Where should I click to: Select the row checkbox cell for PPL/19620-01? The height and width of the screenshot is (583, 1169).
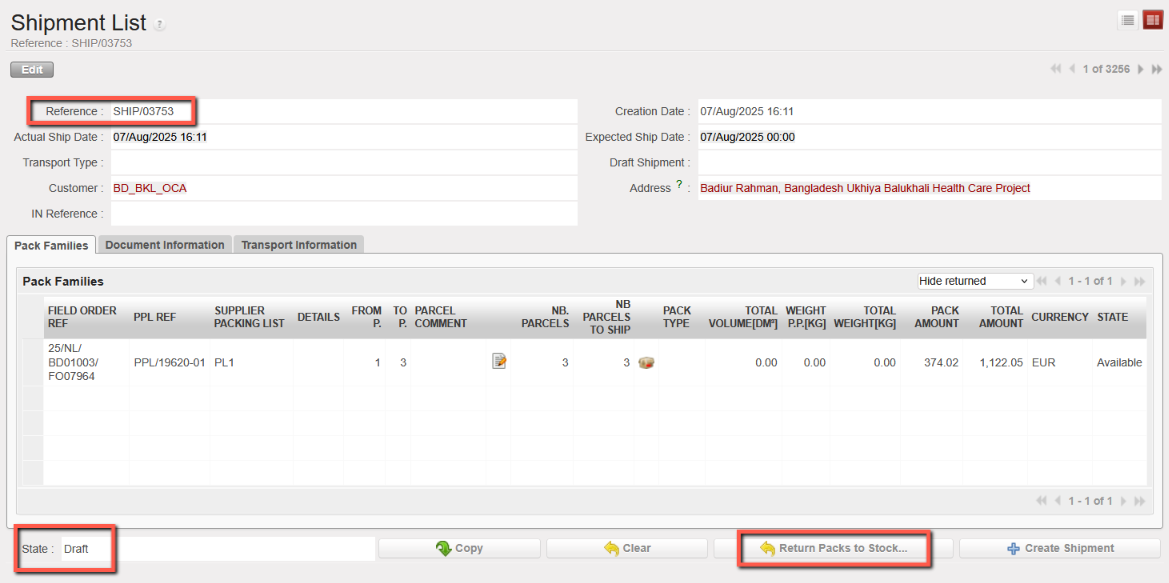coord(33,362)
